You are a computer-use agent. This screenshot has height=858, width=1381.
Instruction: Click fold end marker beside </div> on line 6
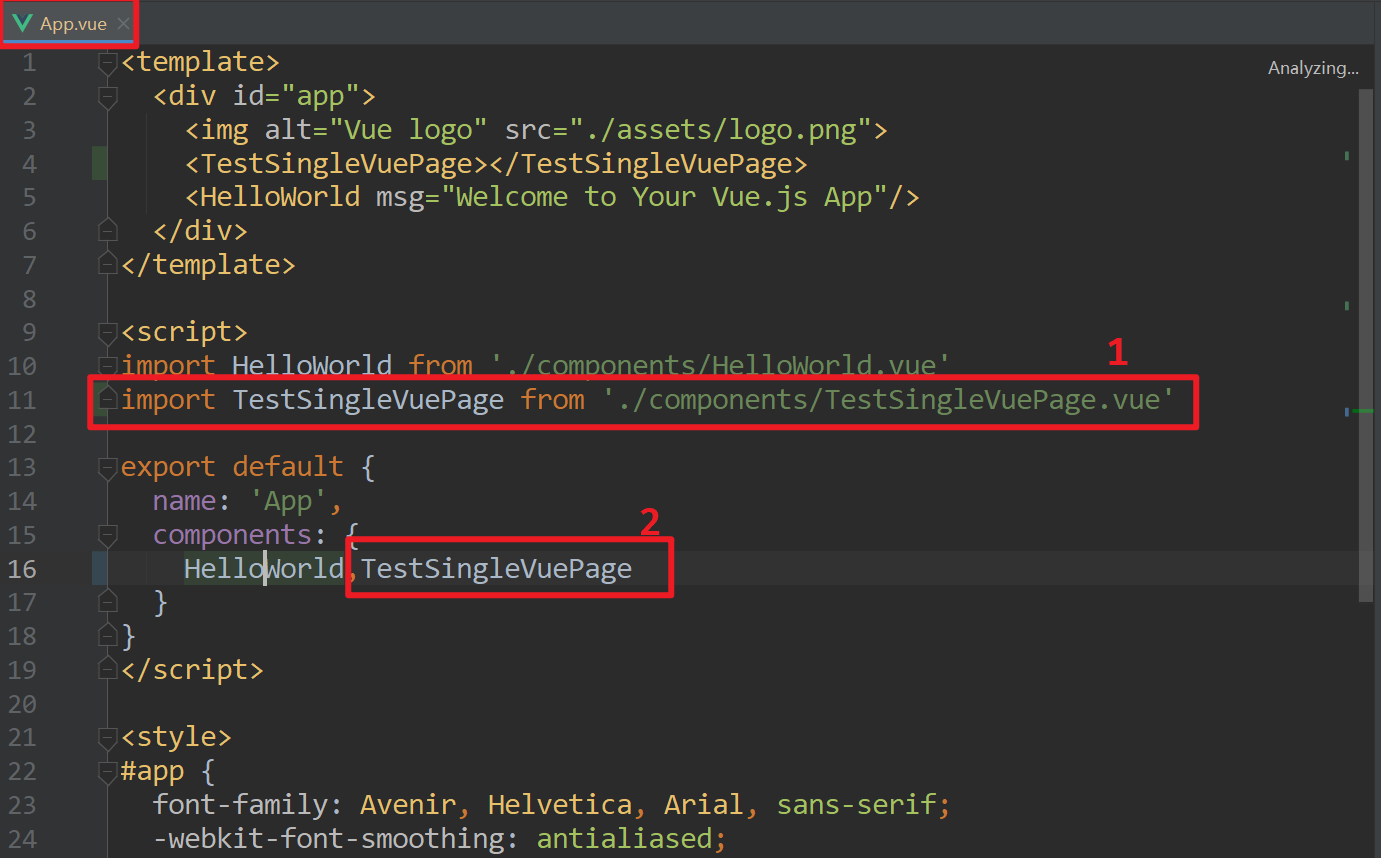[107, 231]
